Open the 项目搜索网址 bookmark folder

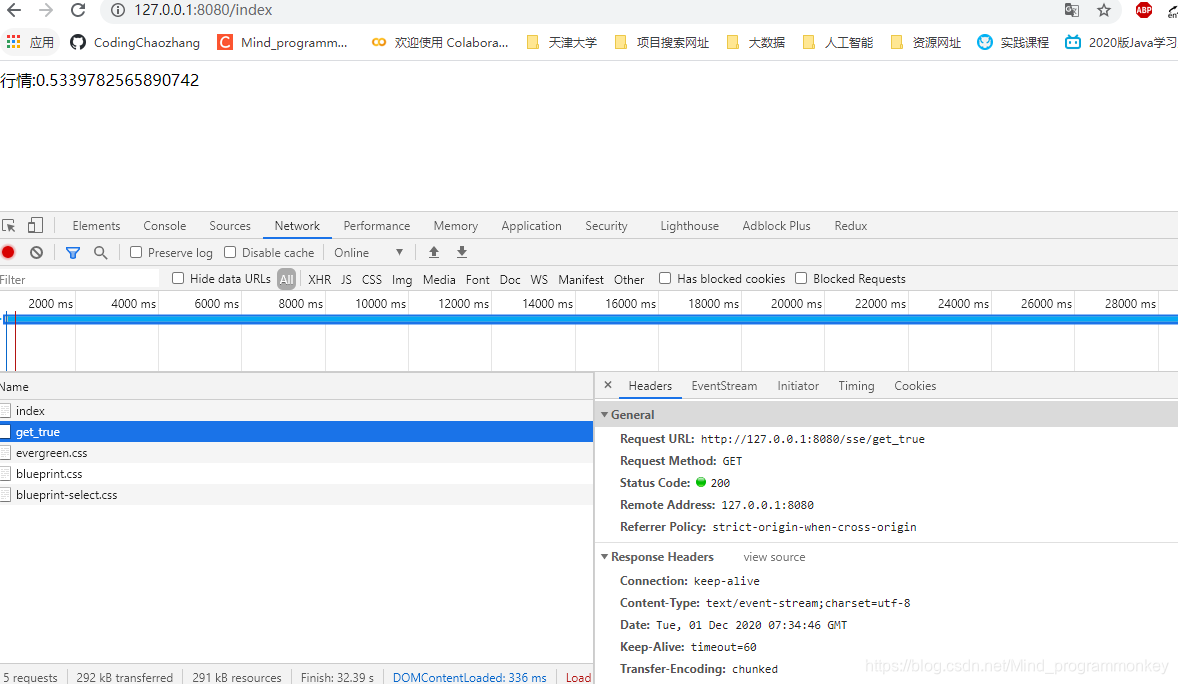tap(662, 42)
